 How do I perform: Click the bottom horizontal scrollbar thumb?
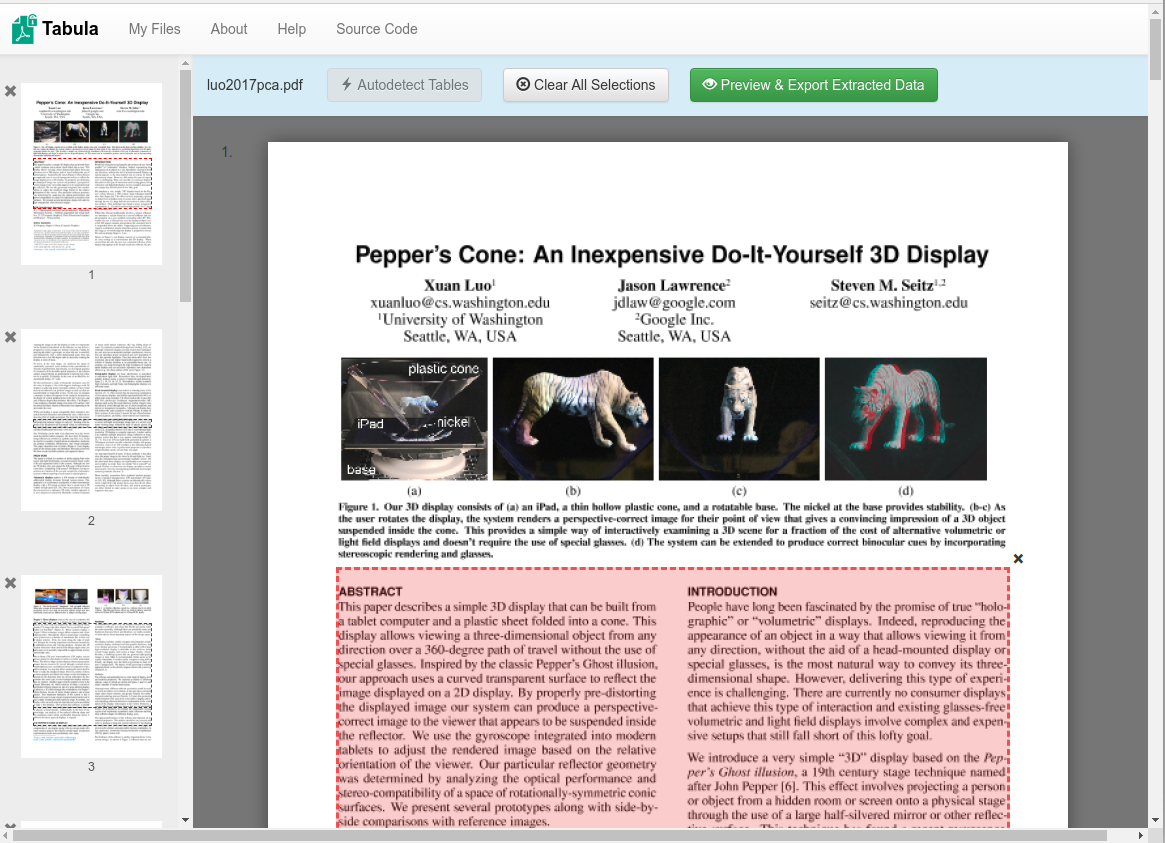pyautogui.click(x=559, y=836)
